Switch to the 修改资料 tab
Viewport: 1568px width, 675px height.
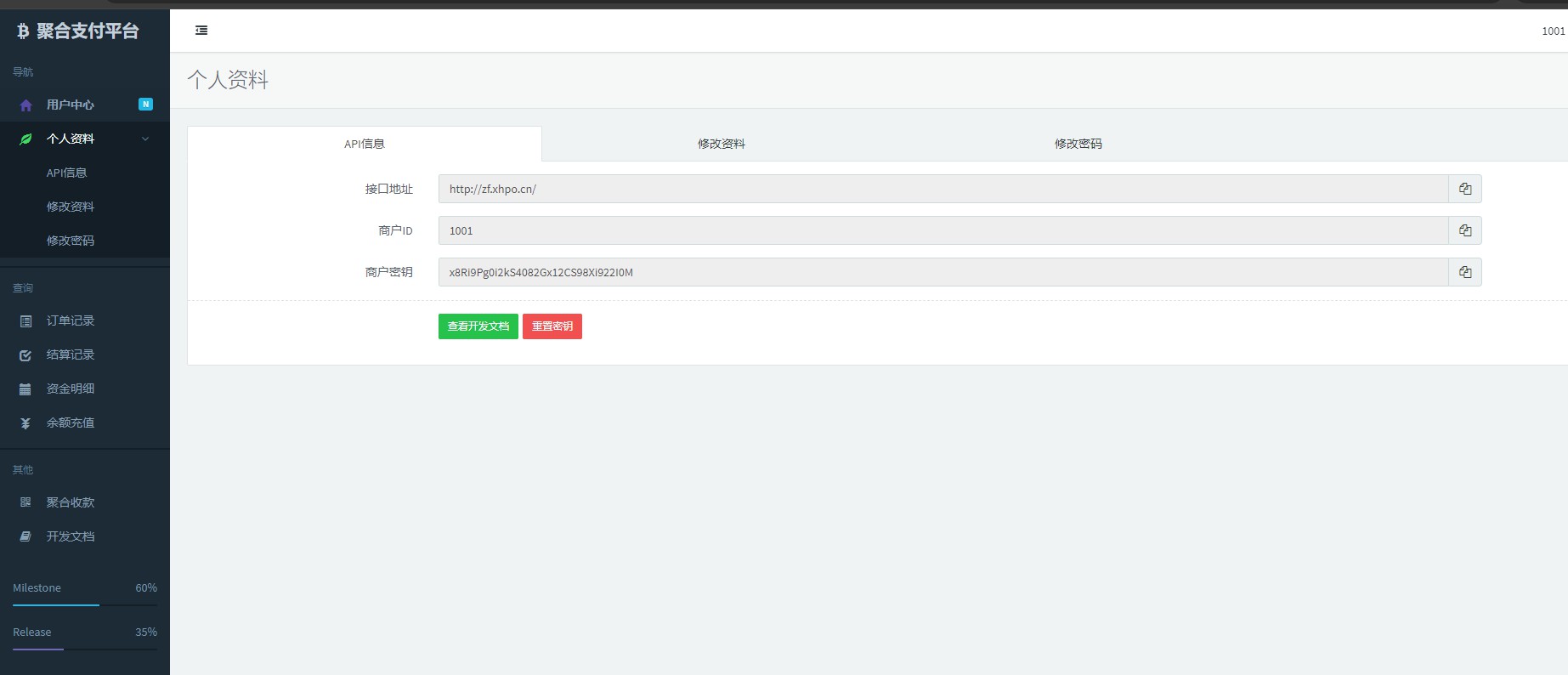[721, 144]
